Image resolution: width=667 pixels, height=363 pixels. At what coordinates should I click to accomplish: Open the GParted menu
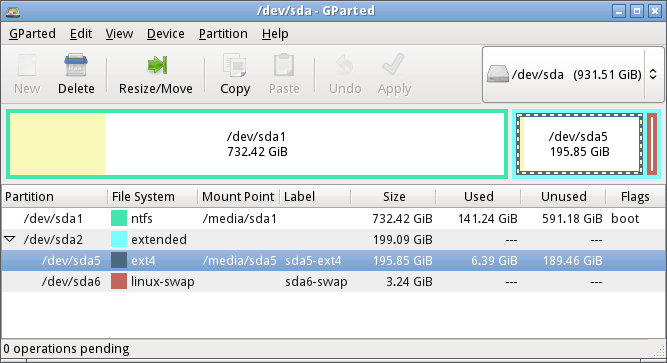[32, 34]
